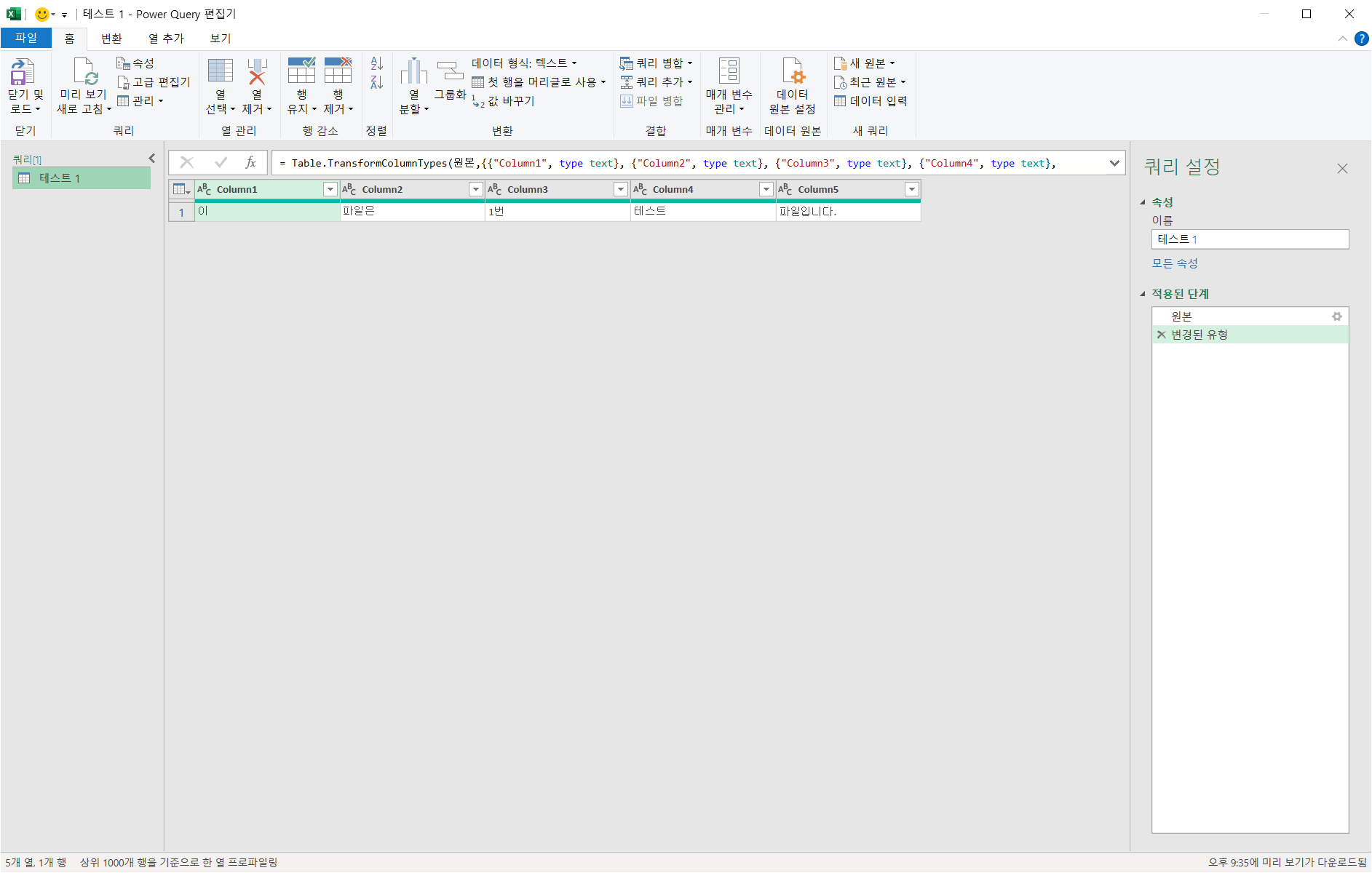Click the Remove Rows (행 제거) icon
Viewport: 1372px width, 873px height.
338,71
